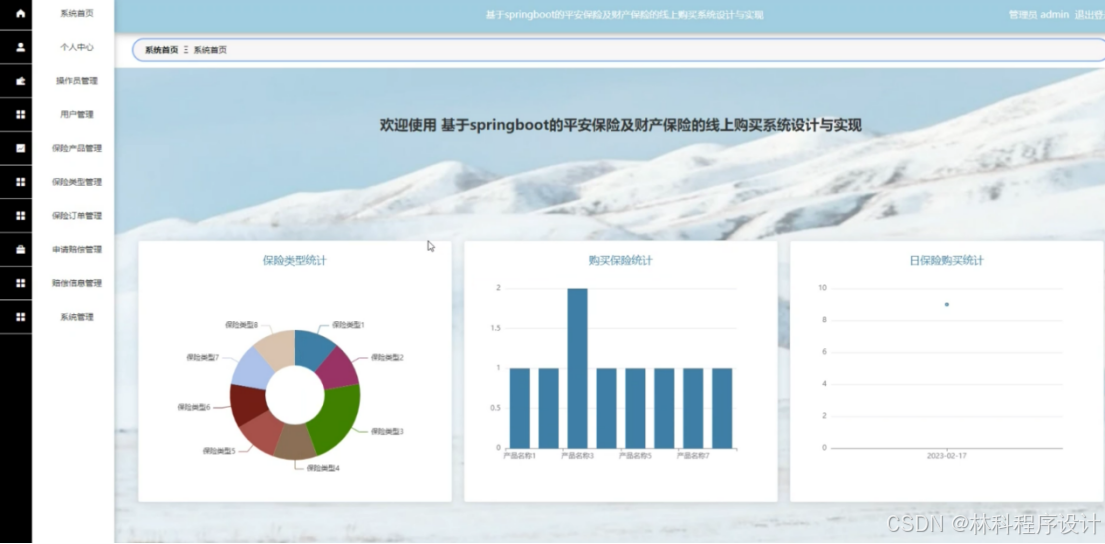Click the brown 保险类型4 pie slice
Viewport: 1105px width, 544px height.
coord(295,443)
